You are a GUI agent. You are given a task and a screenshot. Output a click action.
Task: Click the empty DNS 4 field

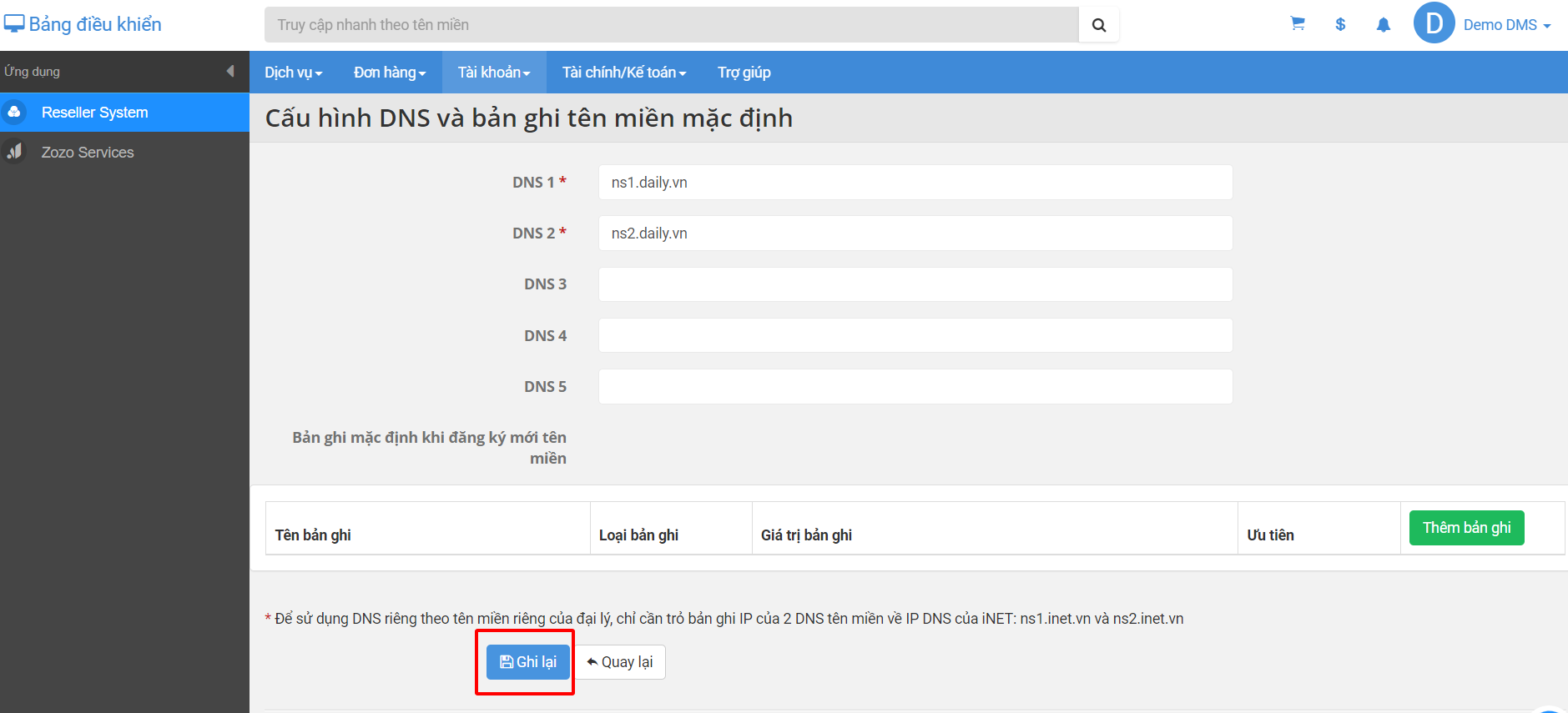point(915,335)
